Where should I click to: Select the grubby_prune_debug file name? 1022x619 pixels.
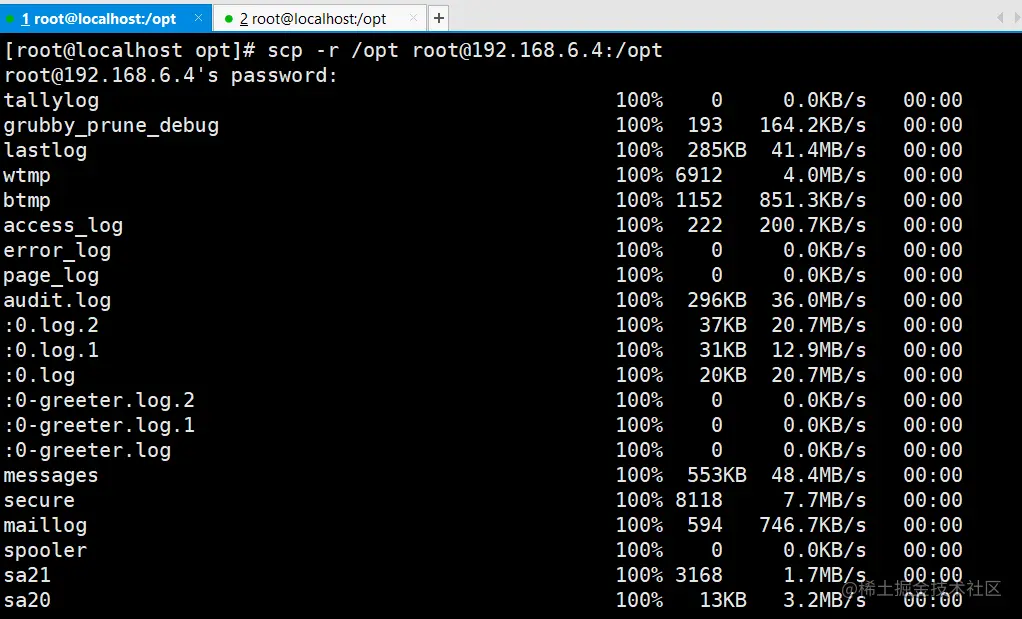pyautogui.click(x=111, y=125)
